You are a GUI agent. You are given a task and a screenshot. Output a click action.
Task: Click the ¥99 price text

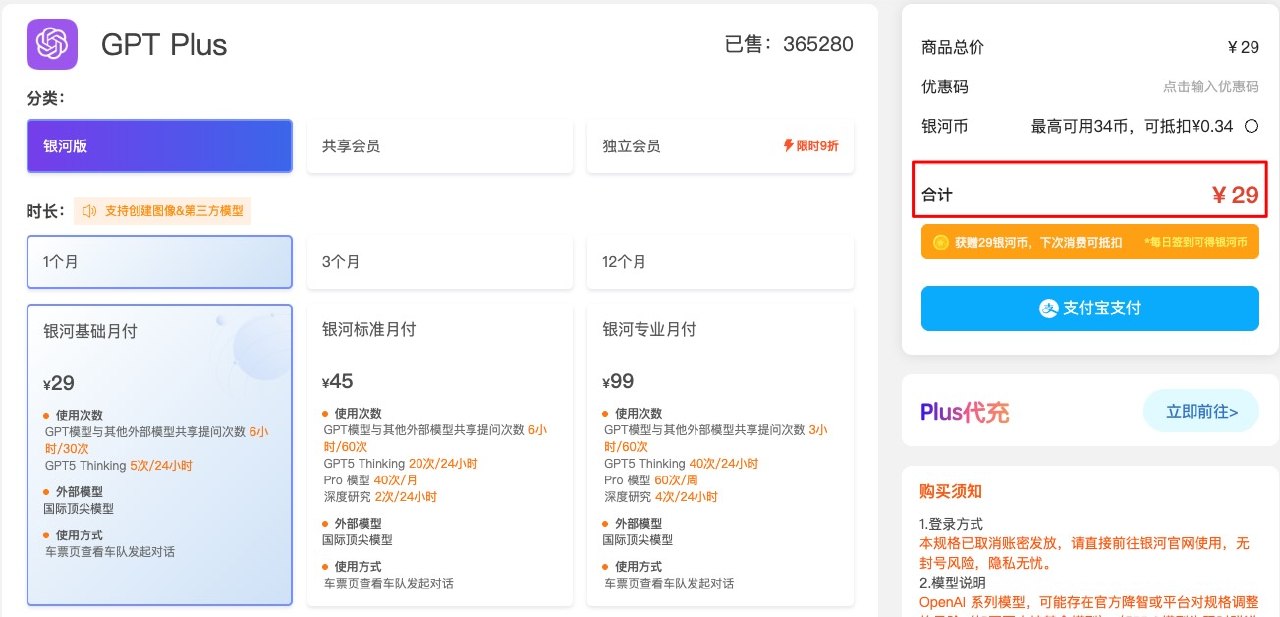(618, 381)
